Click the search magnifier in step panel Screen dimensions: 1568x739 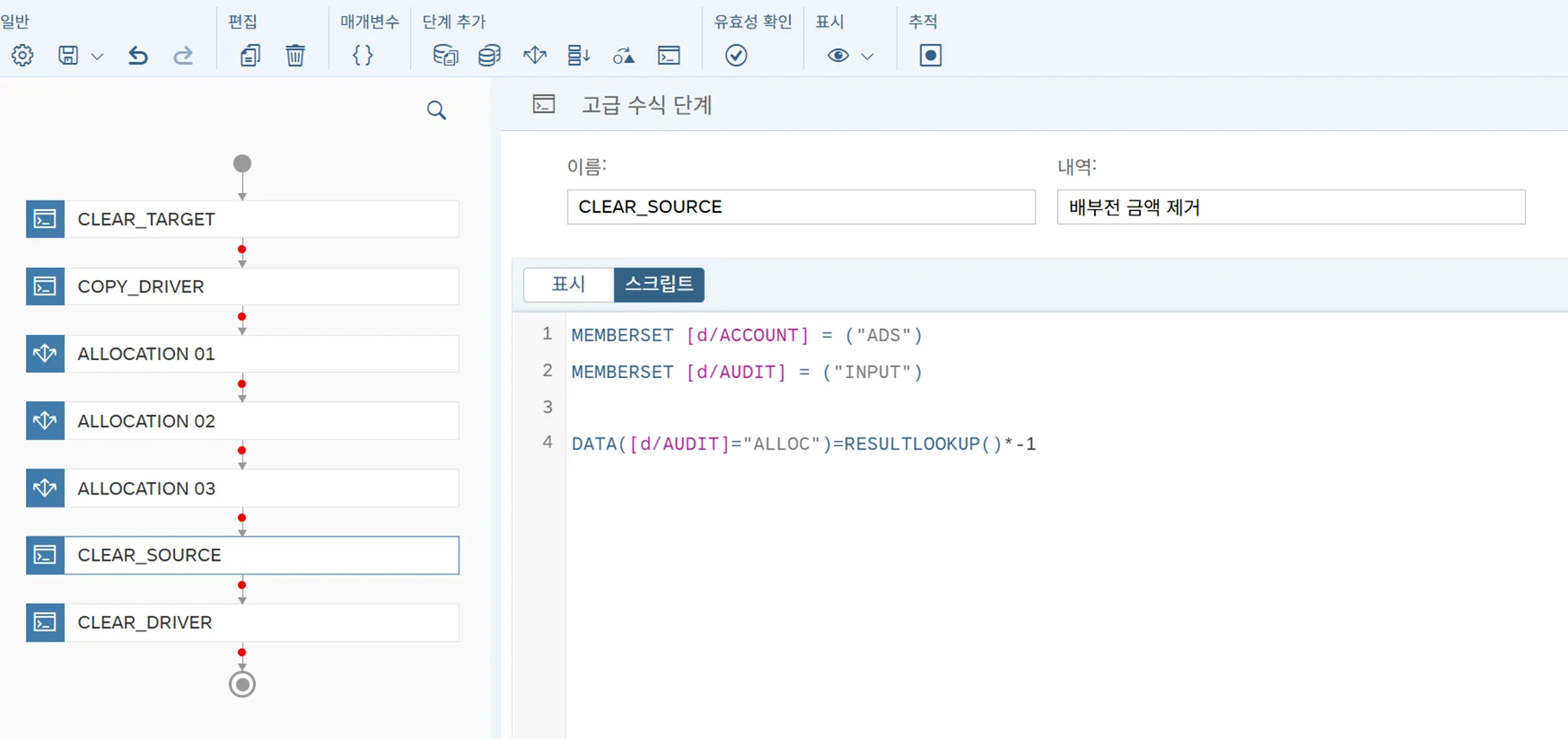coord(436,110)
